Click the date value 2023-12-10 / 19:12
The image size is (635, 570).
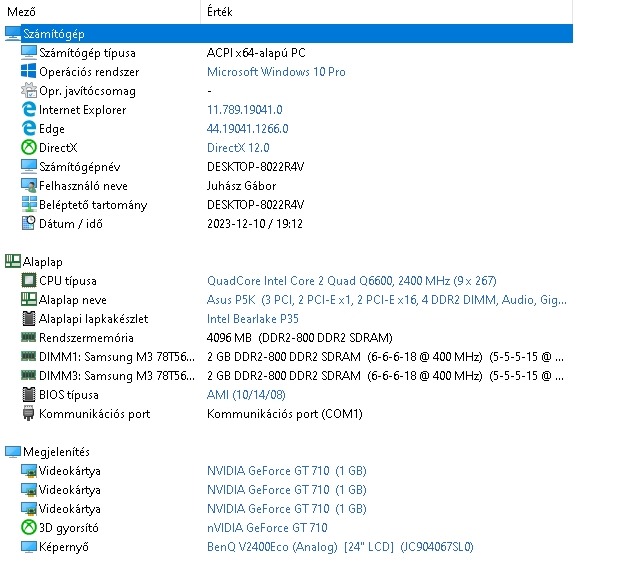click(x=255, y=224)
